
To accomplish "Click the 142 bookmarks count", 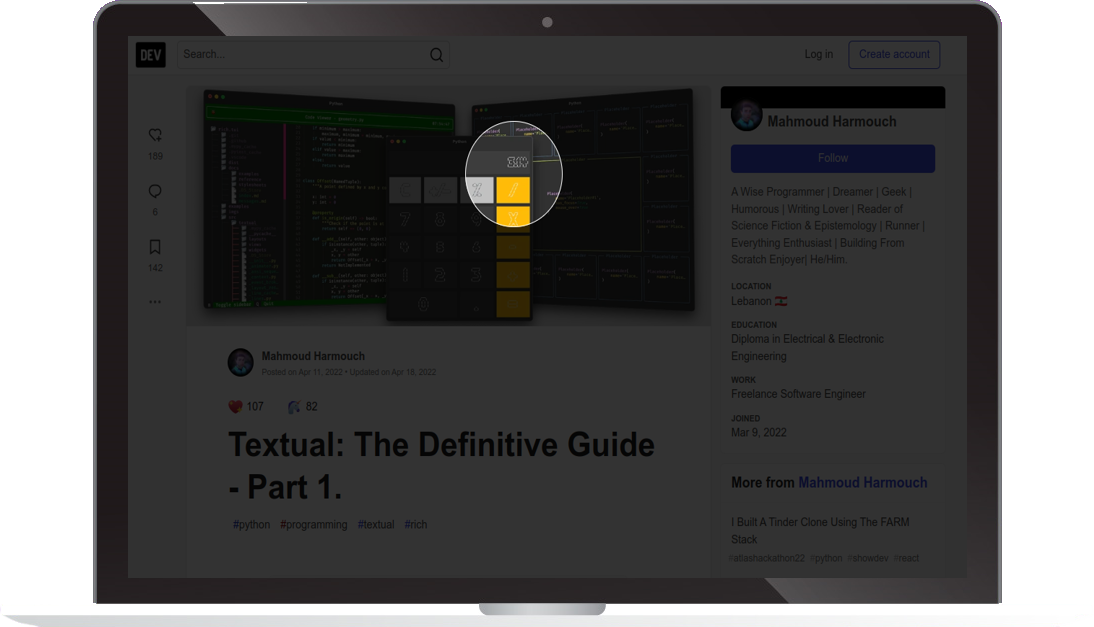I will 155,268.
